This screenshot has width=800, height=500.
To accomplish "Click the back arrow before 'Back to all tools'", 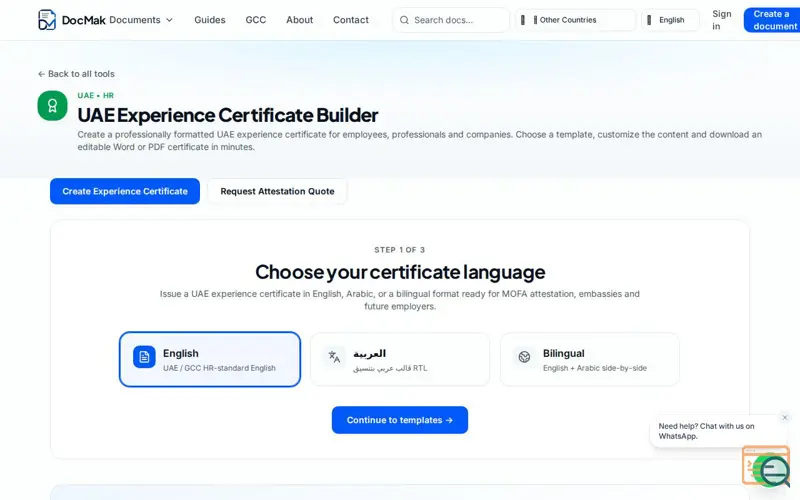I will 41,74.
